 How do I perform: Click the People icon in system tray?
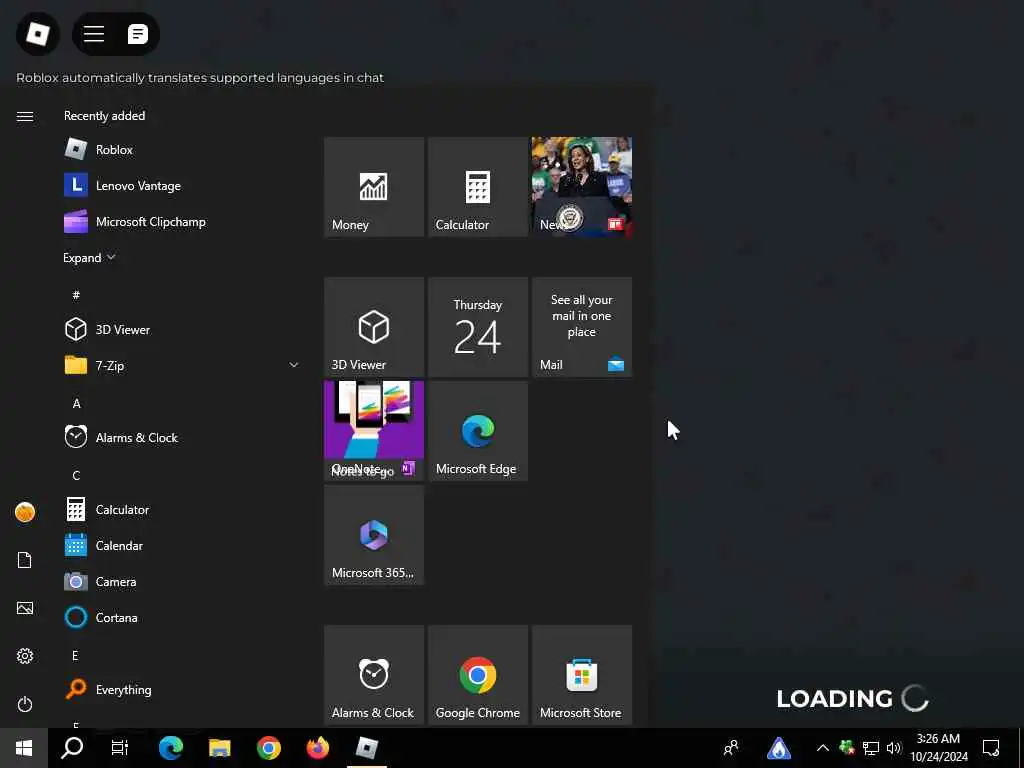click(x=731, y=748)
